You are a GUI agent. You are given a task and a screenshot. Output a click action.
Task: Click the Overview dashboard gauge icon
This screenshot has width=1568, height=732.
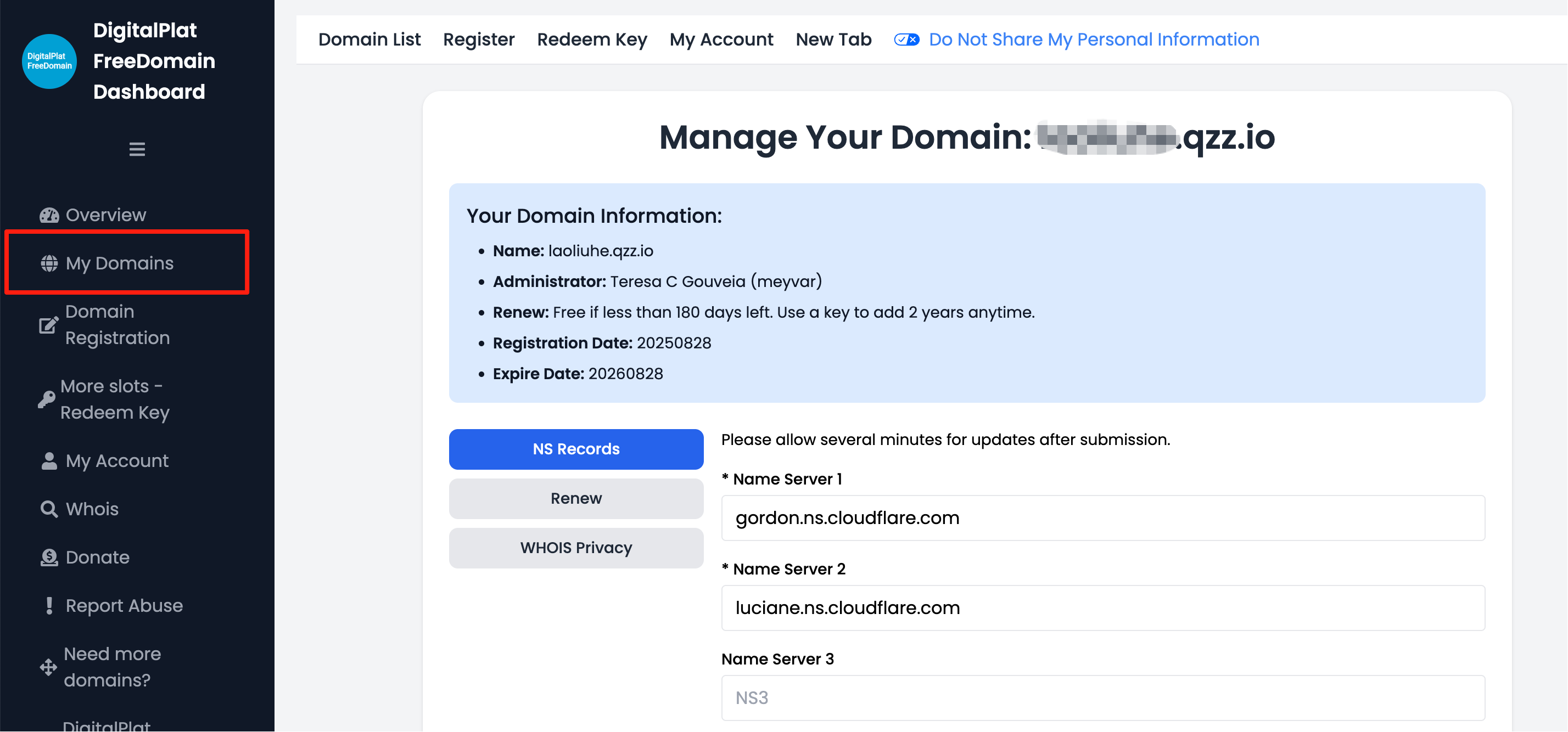pos(49,216)
